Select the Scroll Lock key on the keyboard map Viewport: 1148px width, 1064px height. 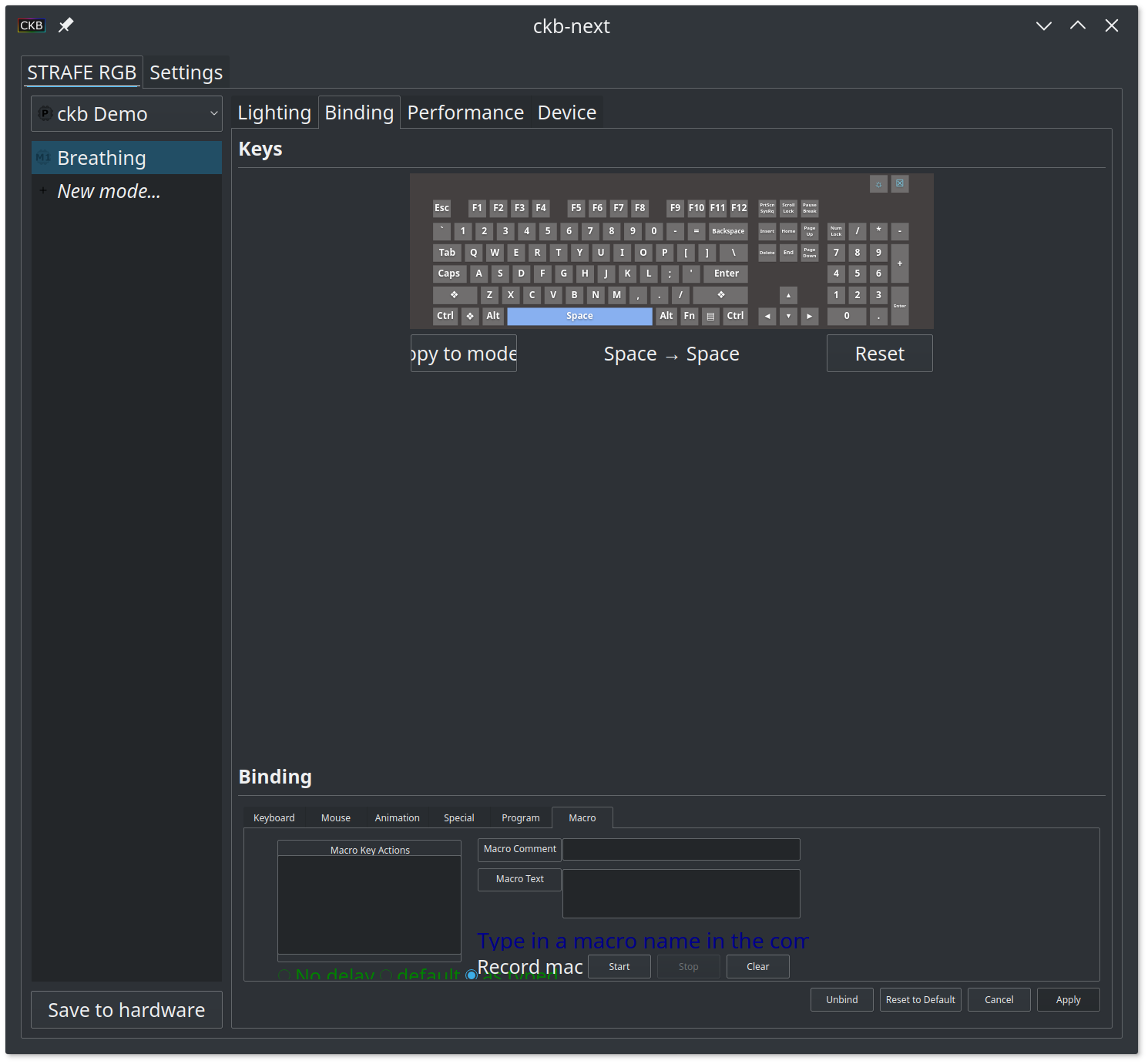tap(788, 208)
